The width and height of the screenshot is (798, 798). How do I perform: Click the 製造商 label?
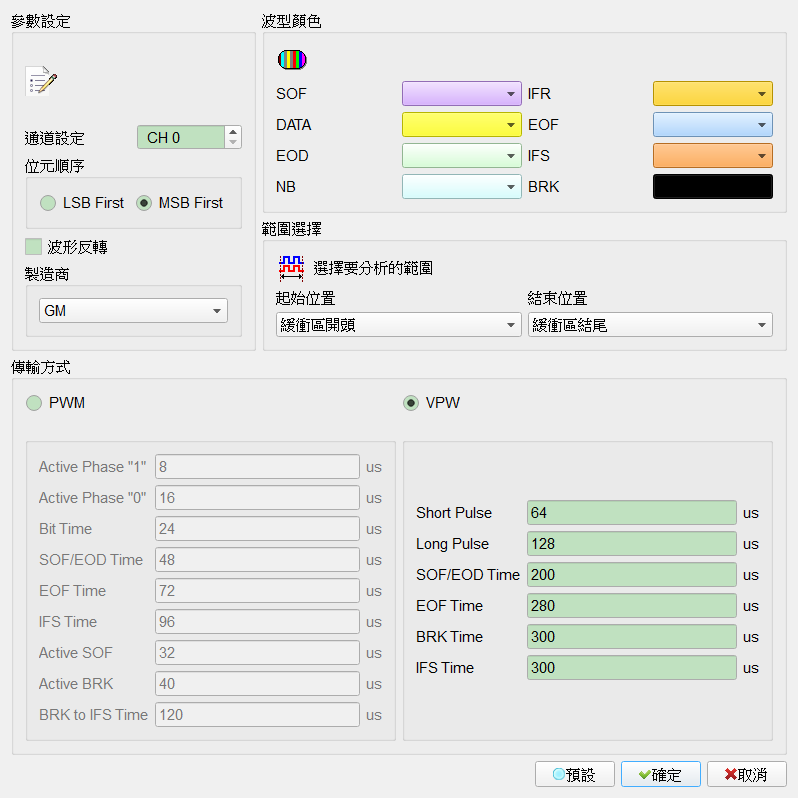(x=47, y=274)
